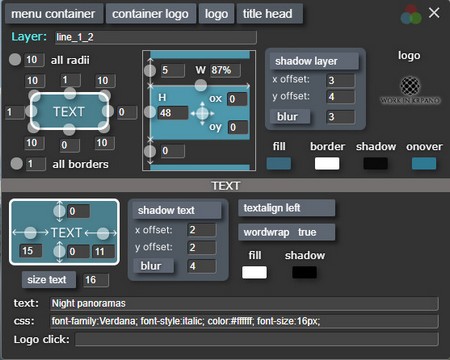Edit shadow layer y offset field
The width and height of the screenshot is (450, 360).
click(x=340, y=97)
